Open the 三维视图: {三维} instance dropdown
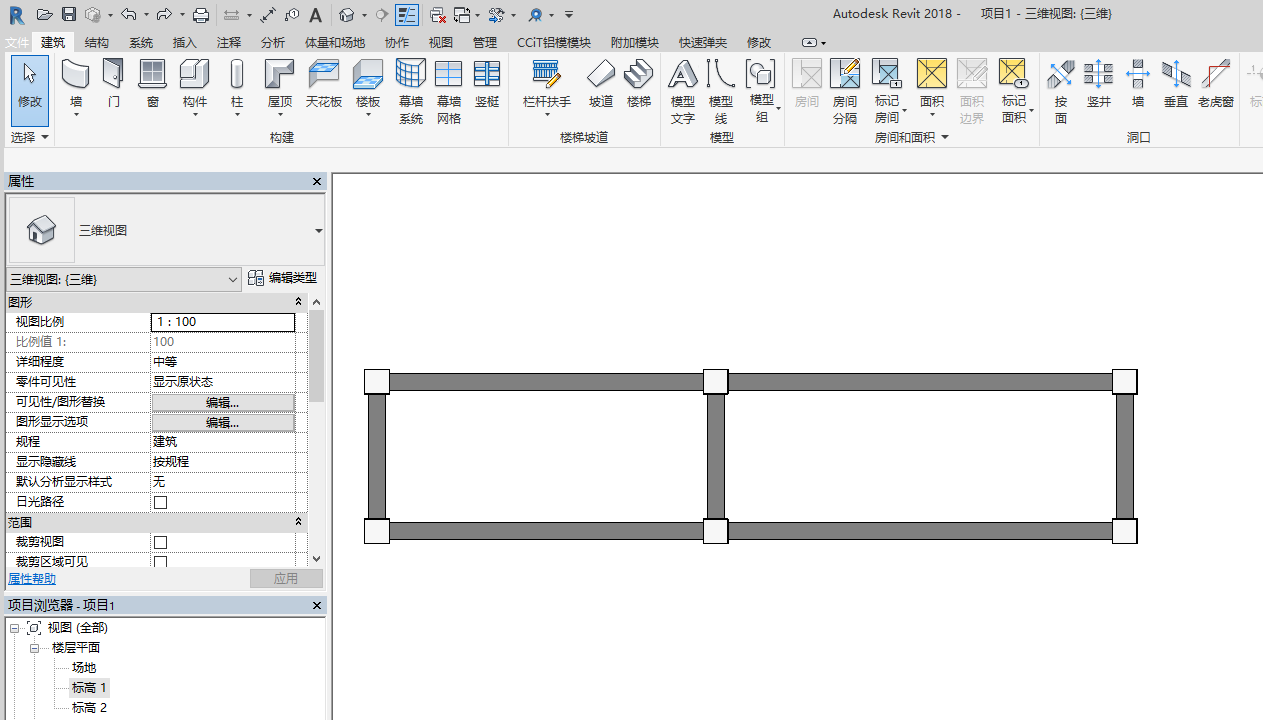The width and height of the screenshot is (1263, 720). click(x=124, y=279)
